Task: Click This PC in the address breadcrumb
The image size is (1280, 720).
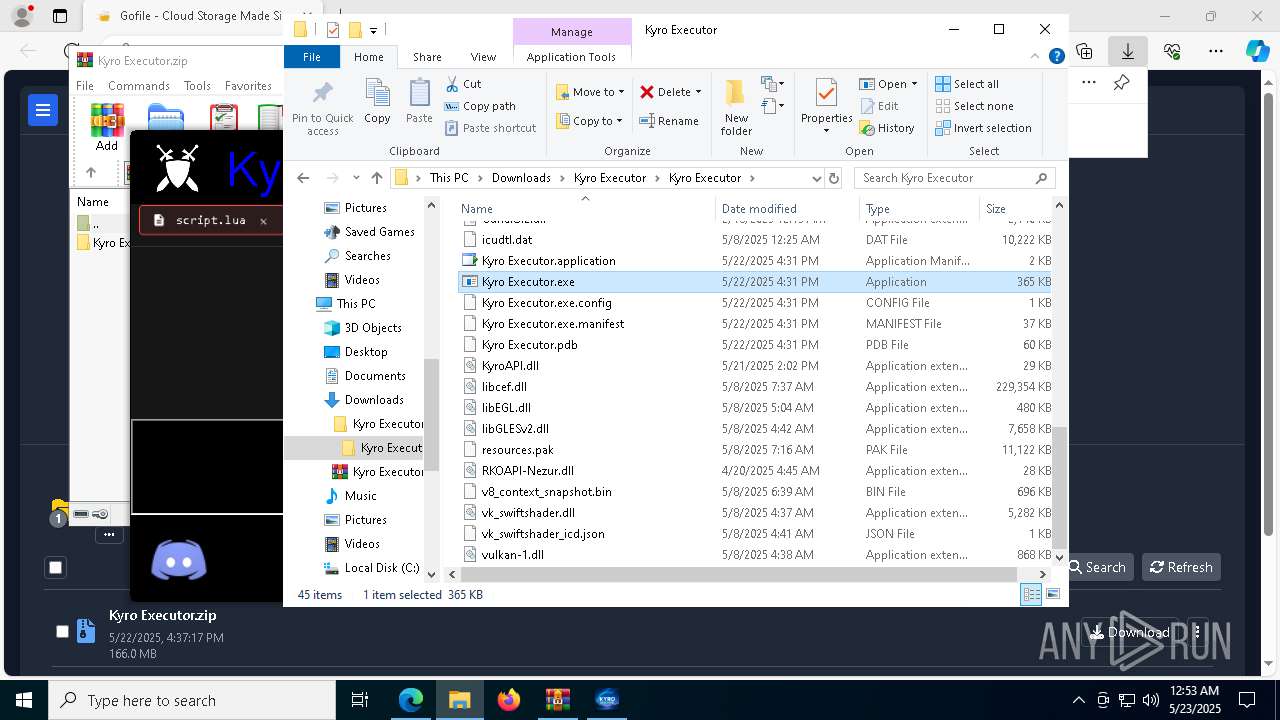Action: point(449,178)
